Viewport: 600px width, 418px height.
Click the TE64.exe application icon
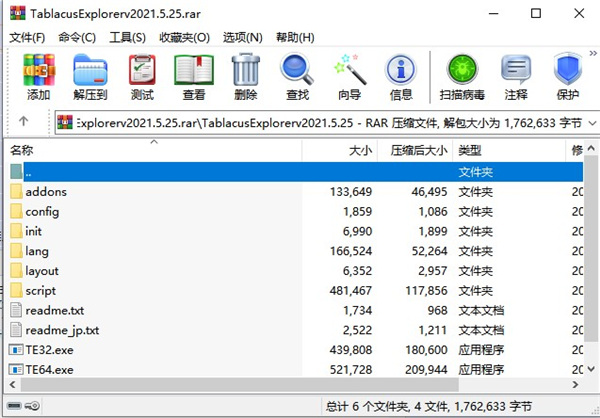pyautogui.click(x=16, y=370)
